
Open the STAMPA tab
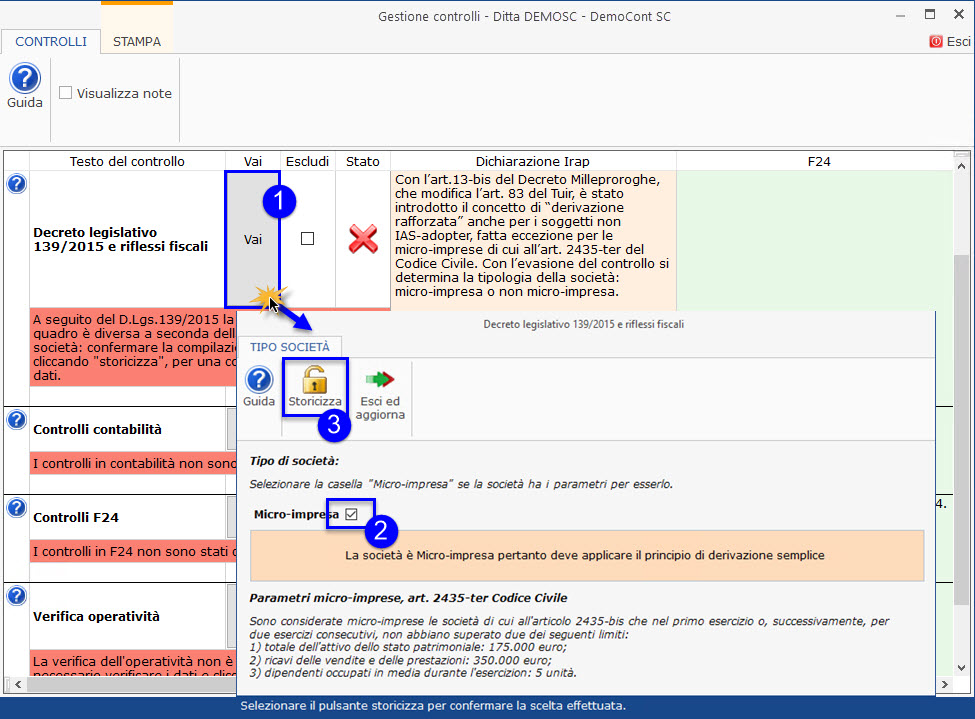137,42
